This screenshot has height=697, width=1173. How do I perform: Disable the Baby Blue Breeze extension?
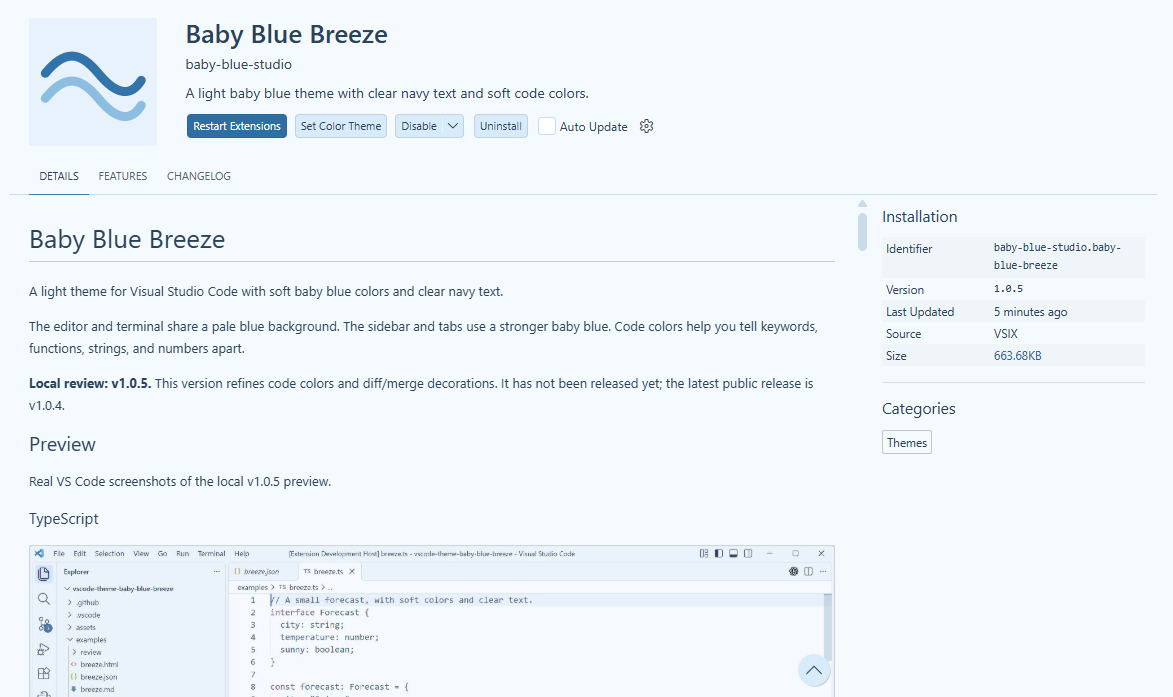419,126
